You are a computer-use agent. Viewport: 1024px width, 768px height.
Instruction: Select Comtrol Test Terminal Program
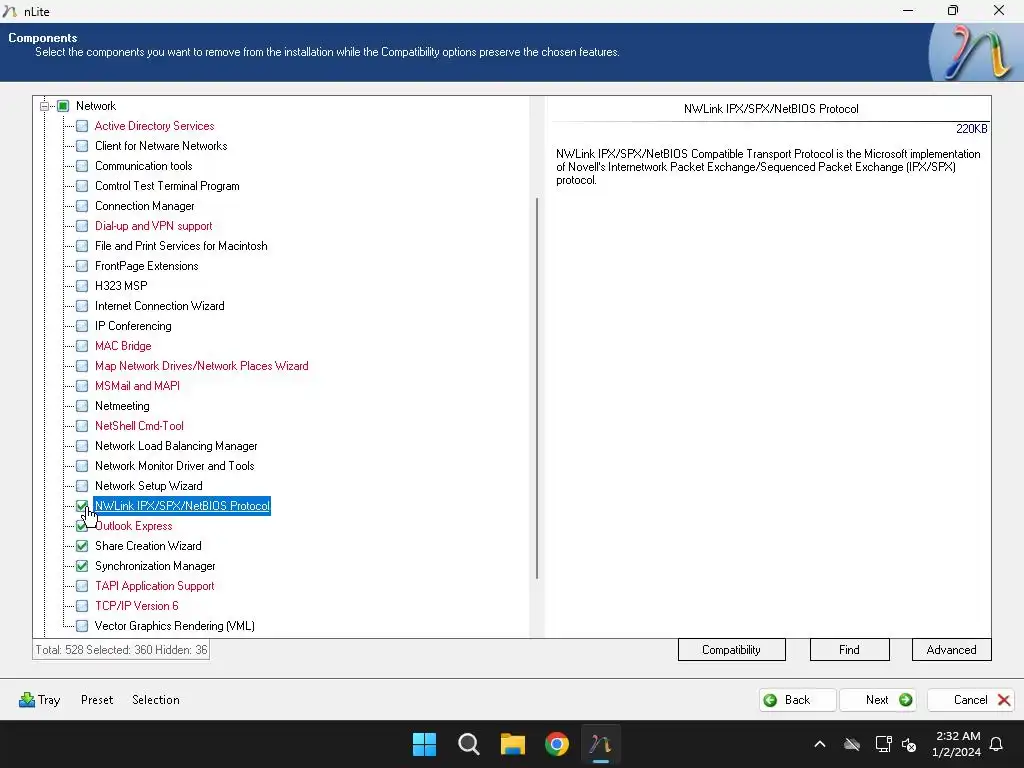[x=167, y=186]
